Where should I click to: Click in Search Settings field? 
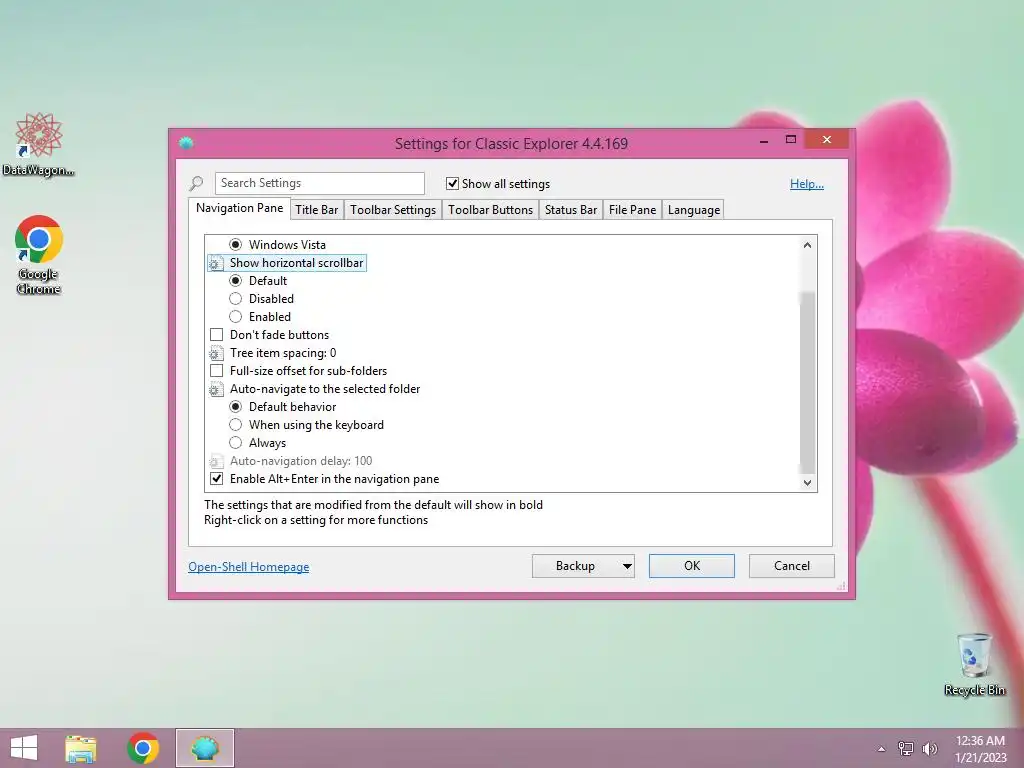pos(319,184)
